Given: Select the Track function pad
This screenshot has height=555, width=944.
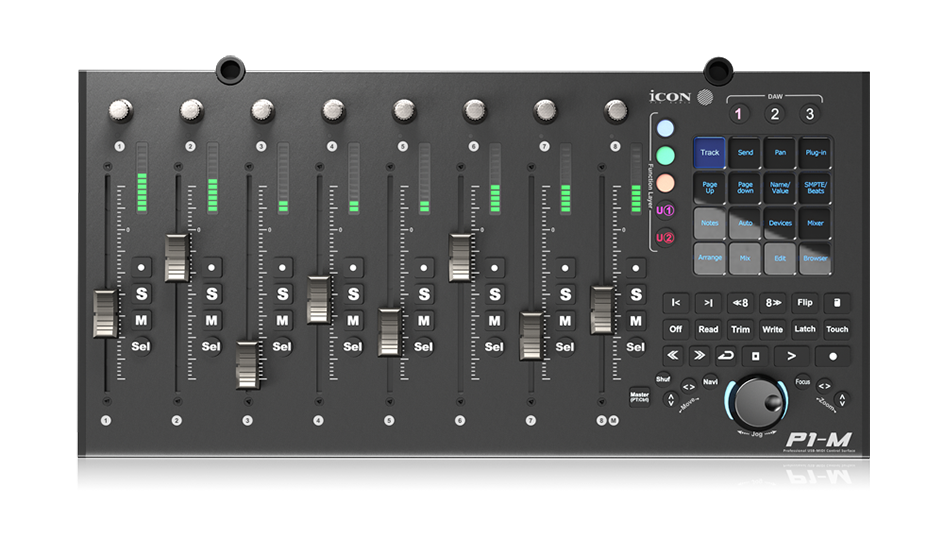Looking at the screenshot, I should [709, 152].
